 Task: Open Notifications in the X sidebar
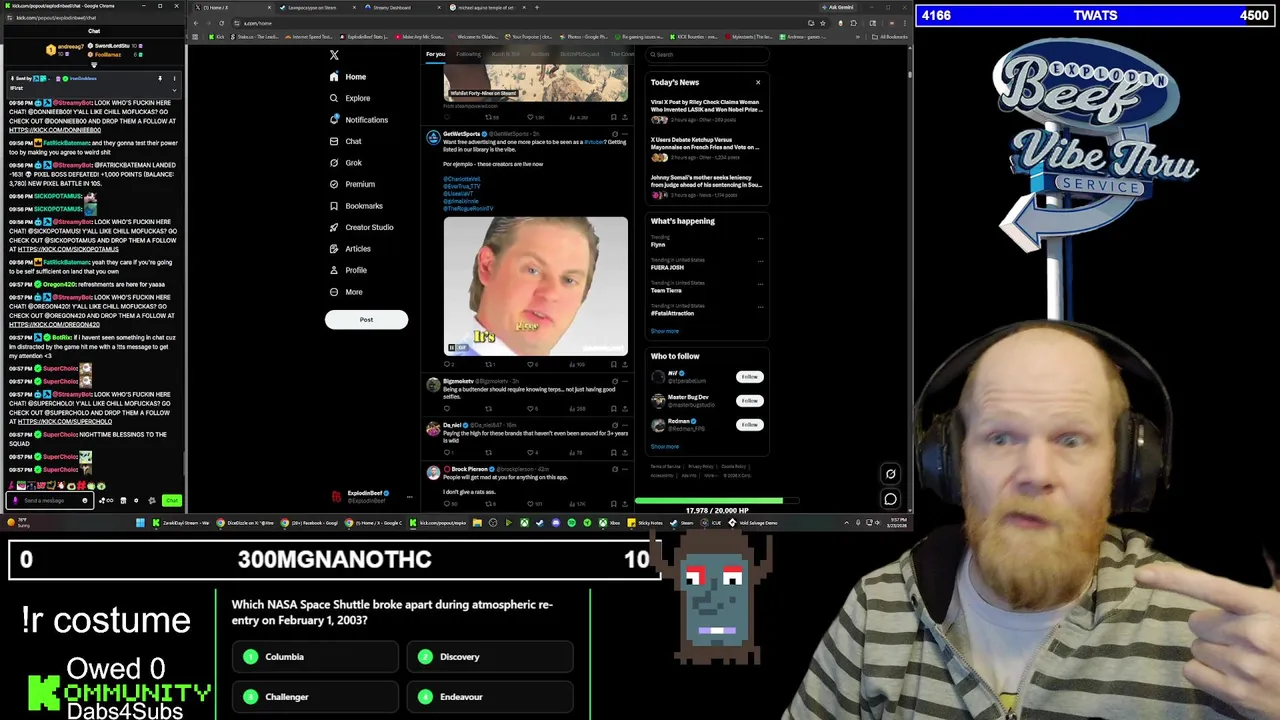pos(359,120)
